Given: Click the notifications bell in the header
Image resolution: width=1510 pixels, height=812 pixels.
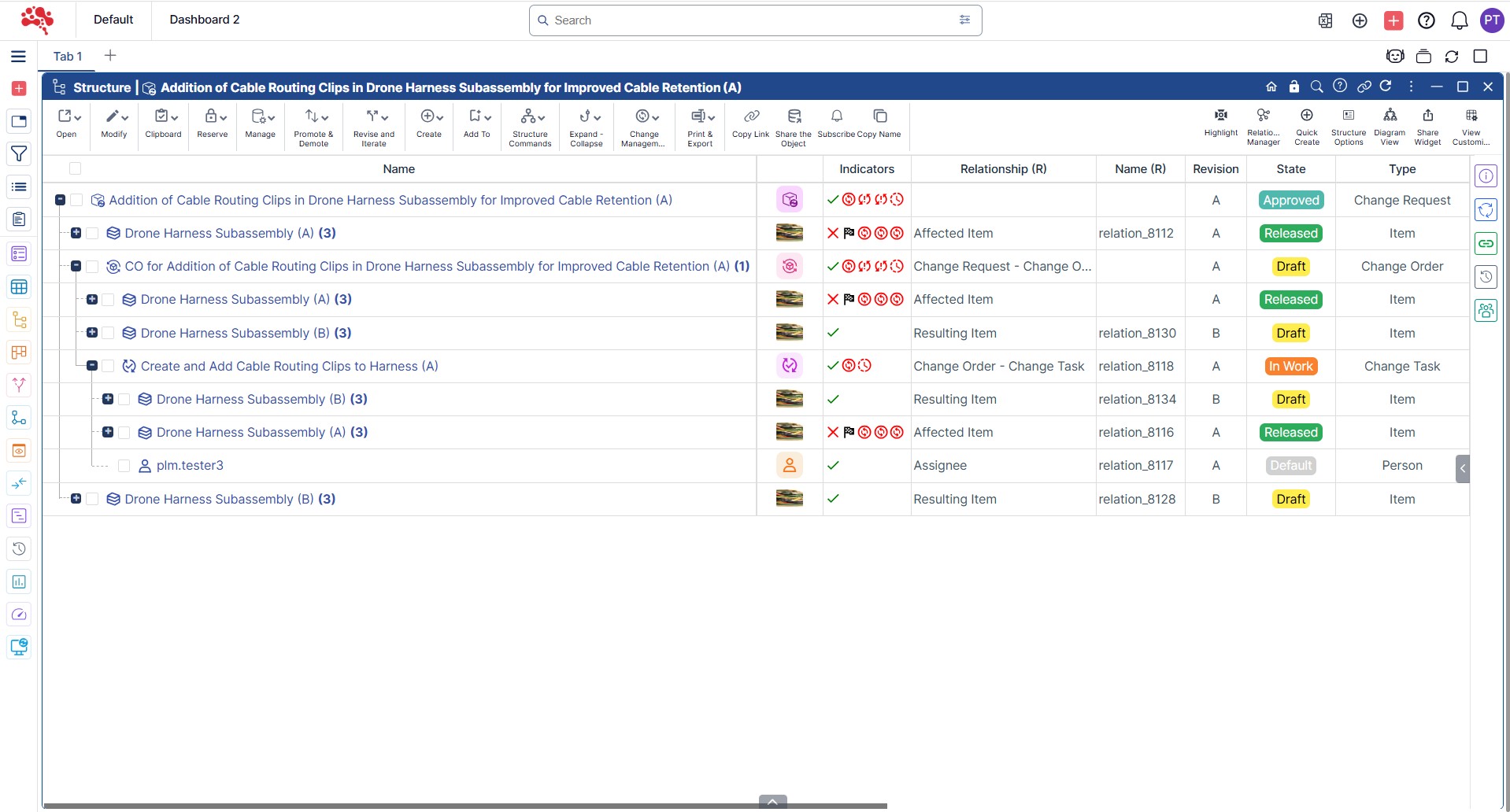Looking at the screenshot, I should (1459, 20).
